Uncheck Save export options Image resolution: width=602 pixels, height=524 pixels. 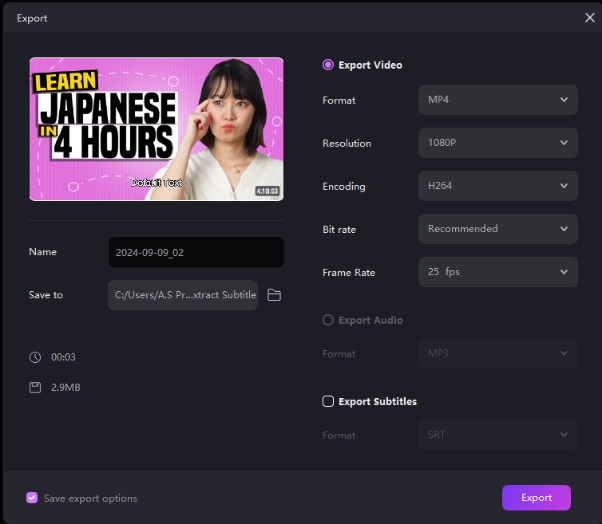[x=32, y=498]
